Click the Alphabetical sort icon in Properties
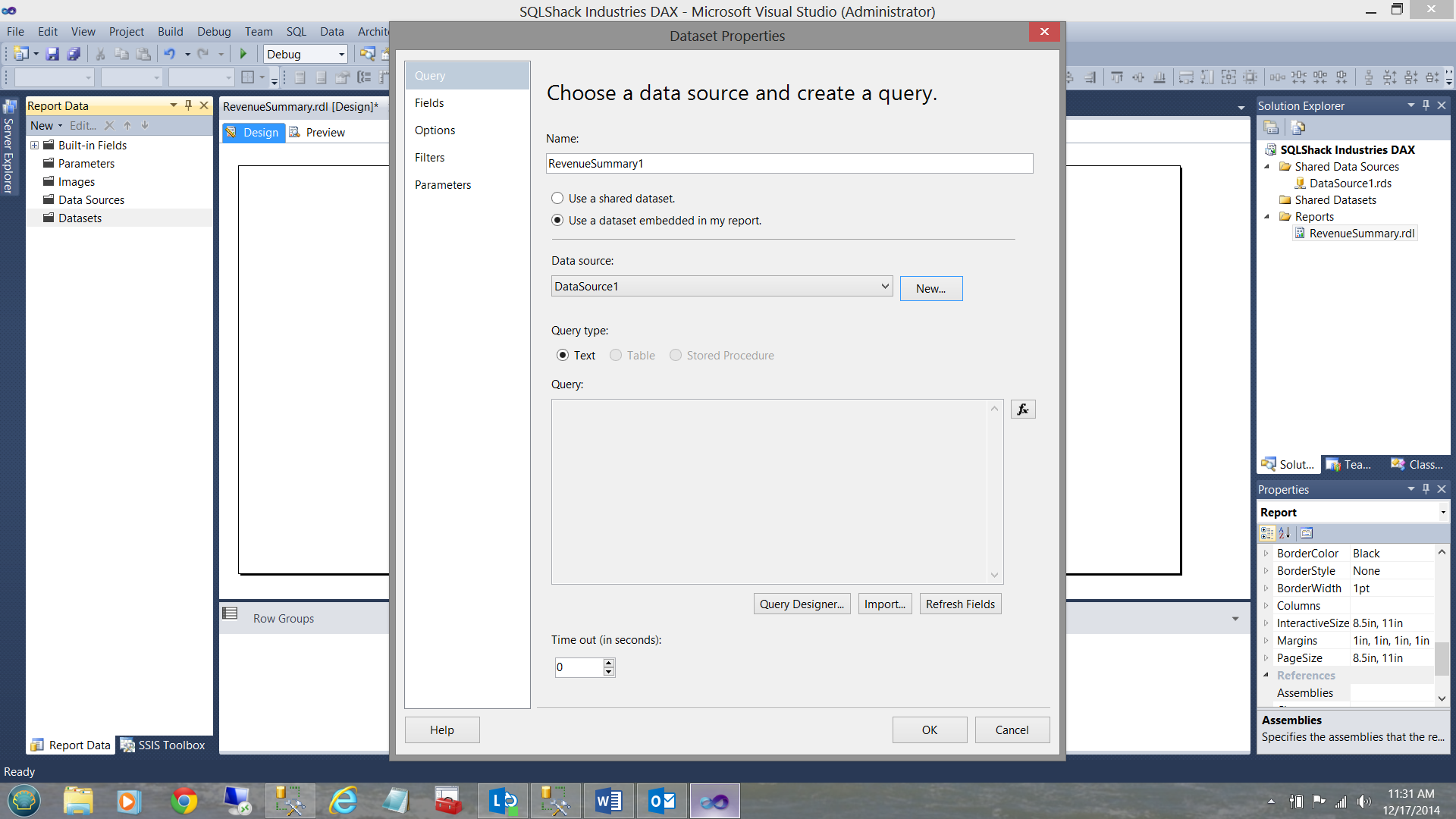The height and width of the screenshot is (819, 1456). [x=1285, y=533]
